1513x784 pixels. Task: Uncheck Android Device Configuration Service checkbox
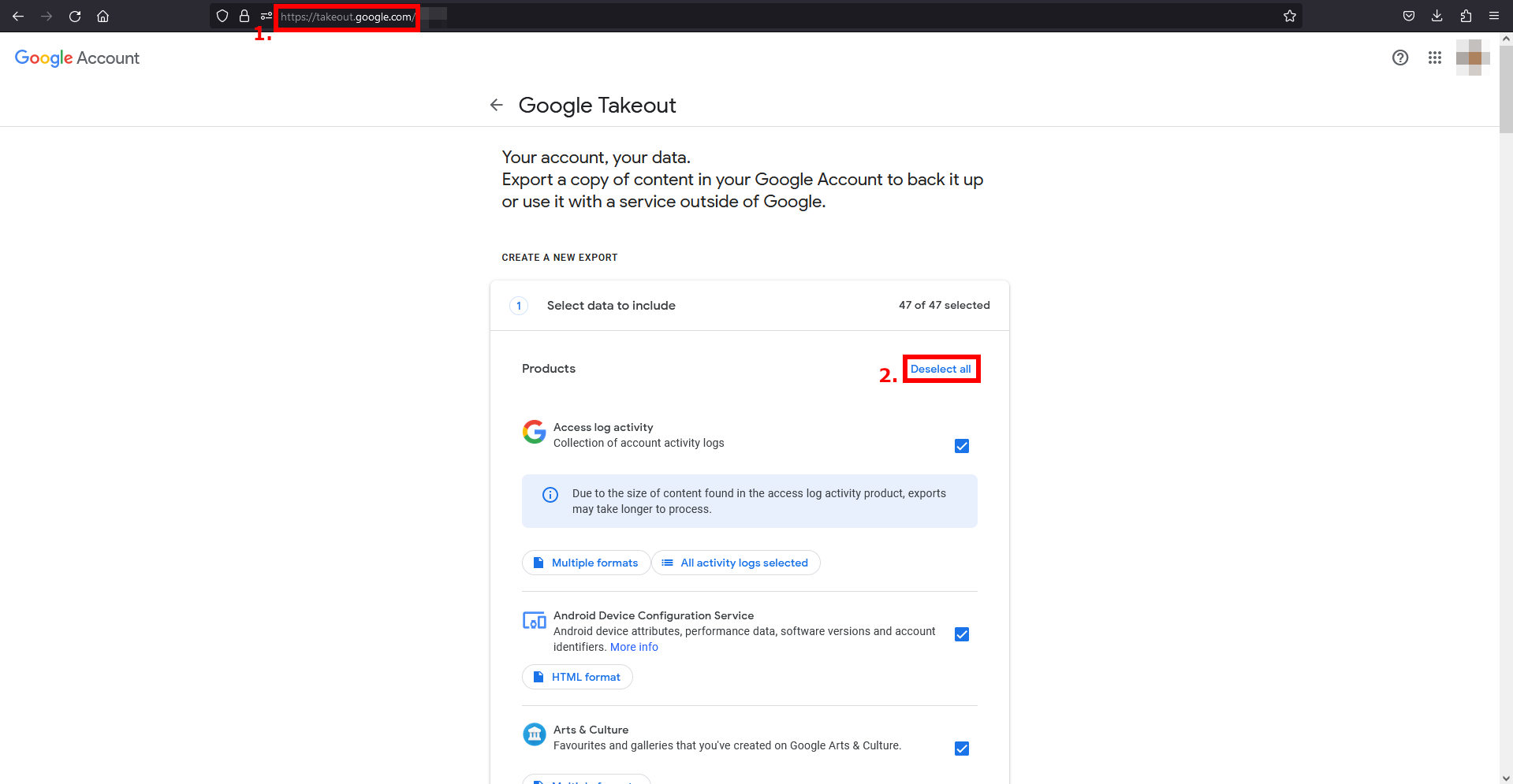[x=962, y=634]
